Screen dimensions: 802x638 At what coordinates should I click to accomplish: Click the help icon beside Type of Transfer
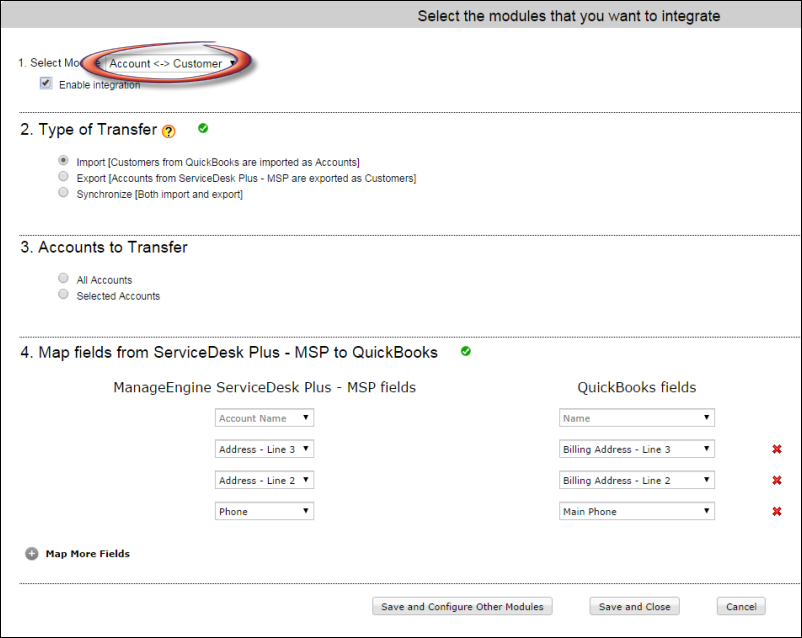pos(168,131)
